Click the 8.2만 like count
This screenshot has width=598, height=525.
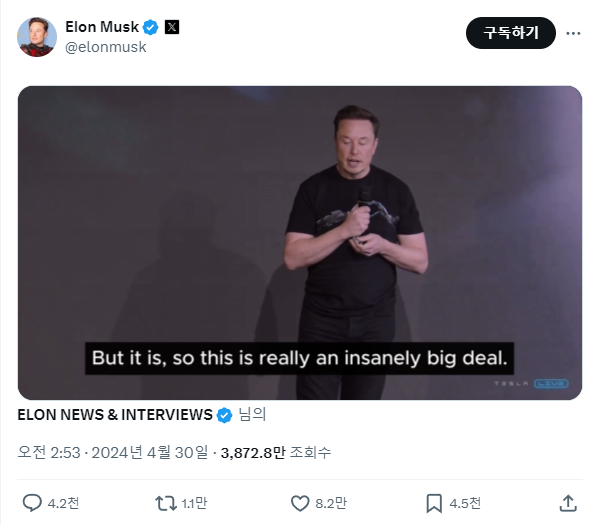pos(331,503)
